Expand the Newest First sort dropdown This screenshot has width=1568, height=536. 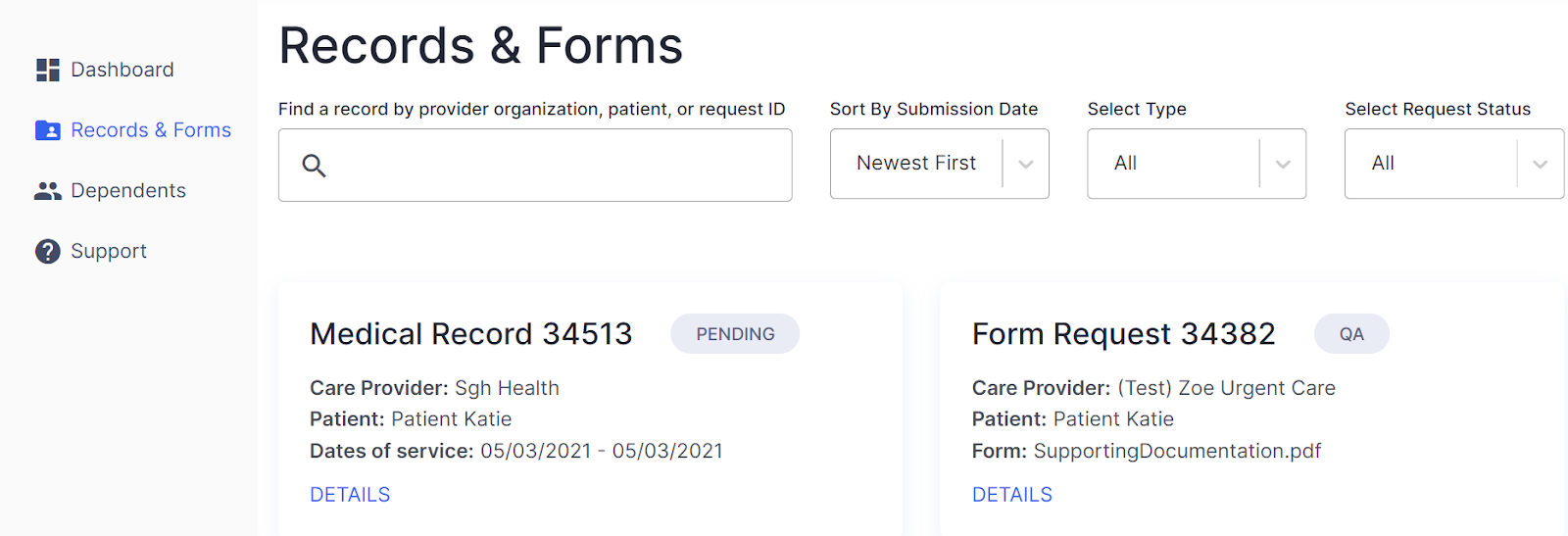tap(939, 164)
